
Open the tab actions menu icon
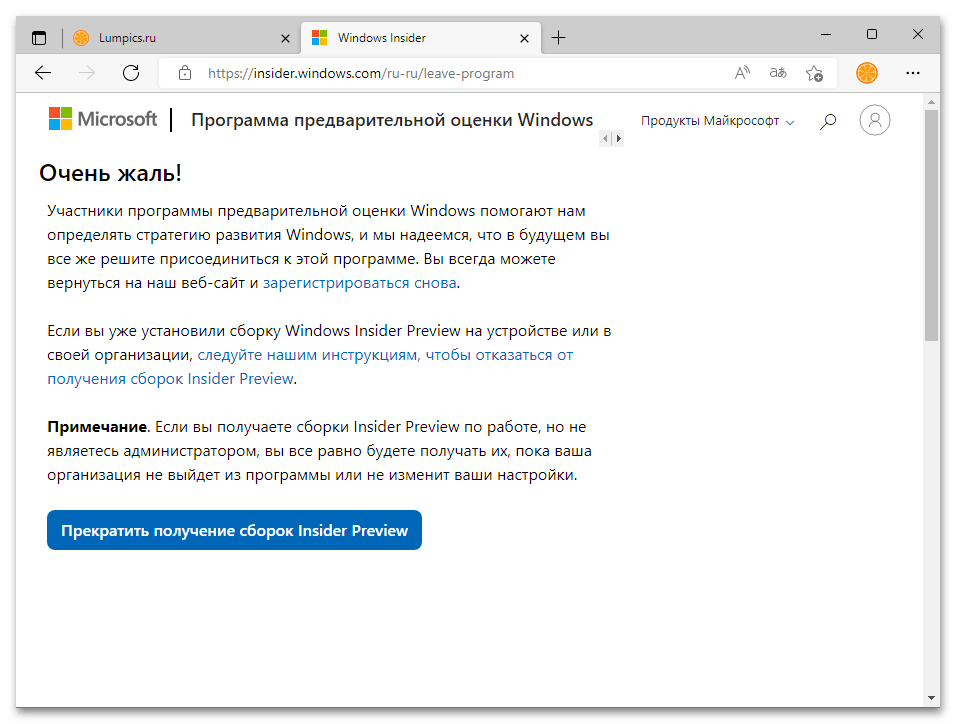click(39, 38)
